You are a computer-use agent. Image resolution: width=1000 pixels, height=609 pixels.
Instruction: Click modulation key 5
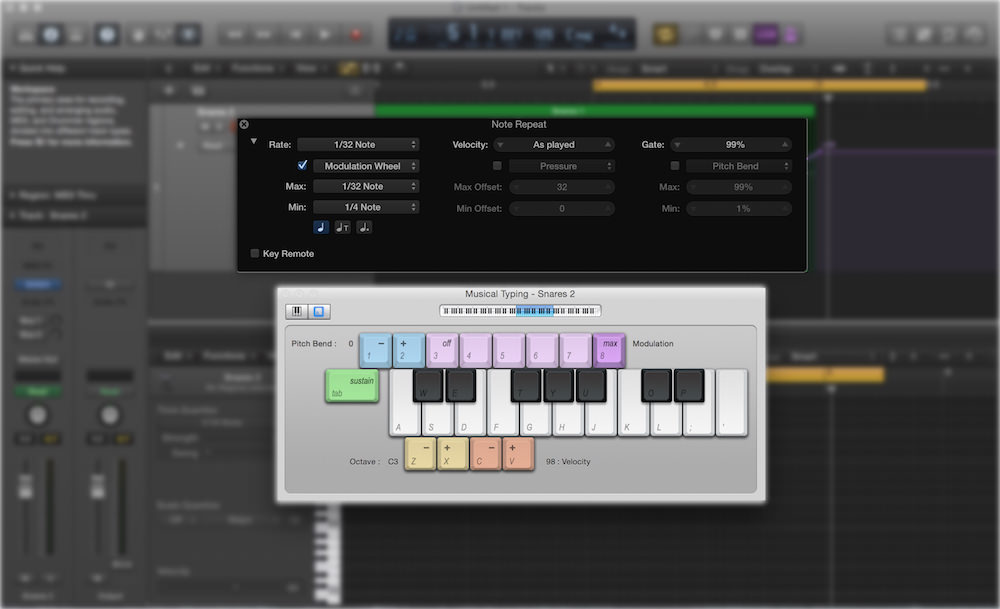coord(509,350)
